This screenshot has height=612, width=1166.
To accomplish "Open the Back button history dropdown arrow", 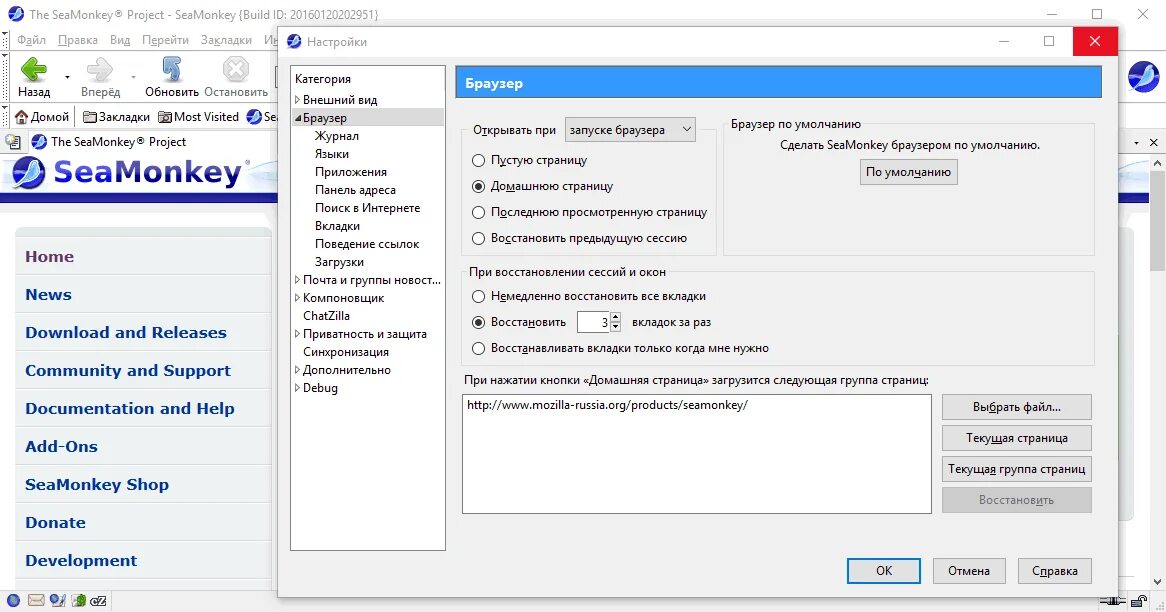I will coord(67,77).
